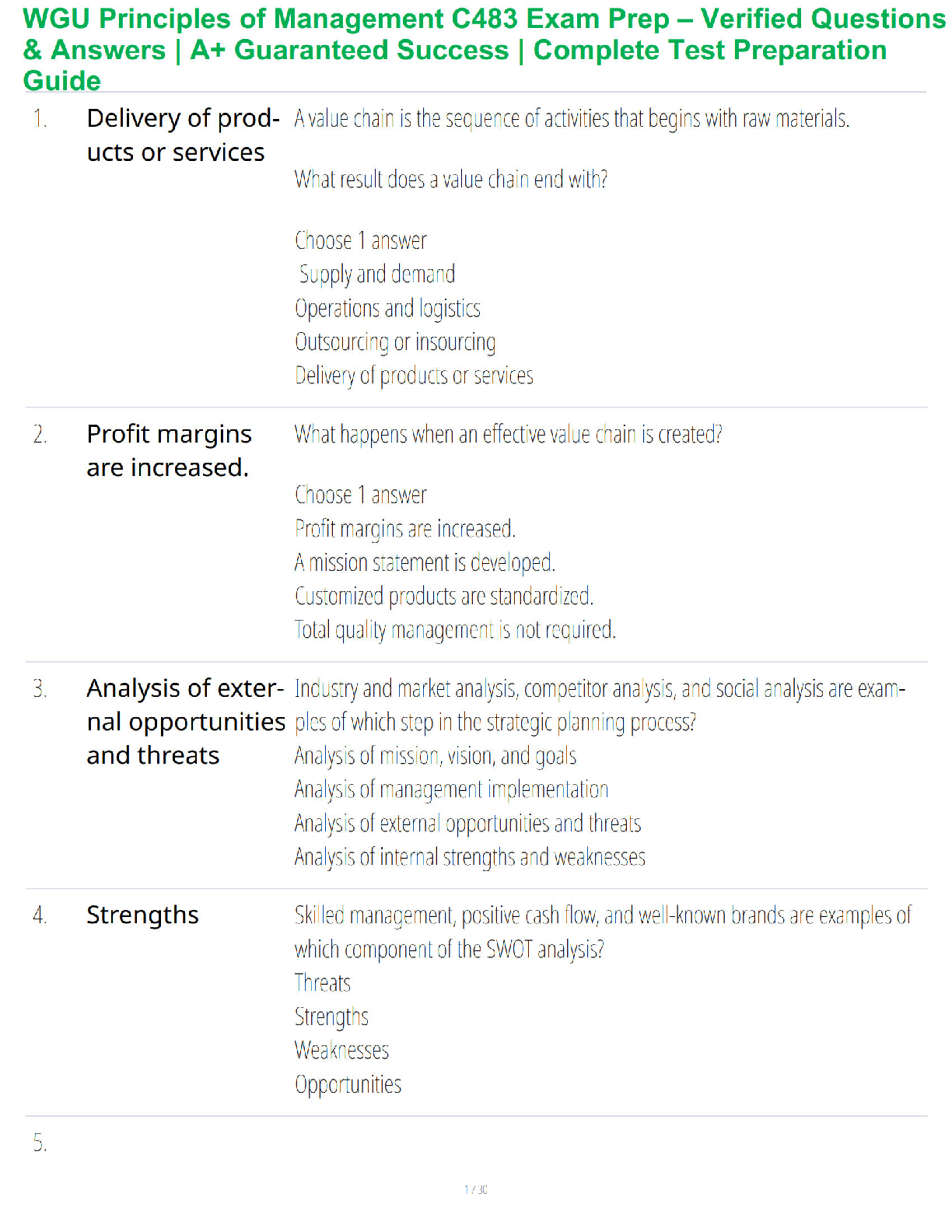Pick 'Customized products are standardized.'
Viewport: 952px width, 1232px height.
click(444, 596)
